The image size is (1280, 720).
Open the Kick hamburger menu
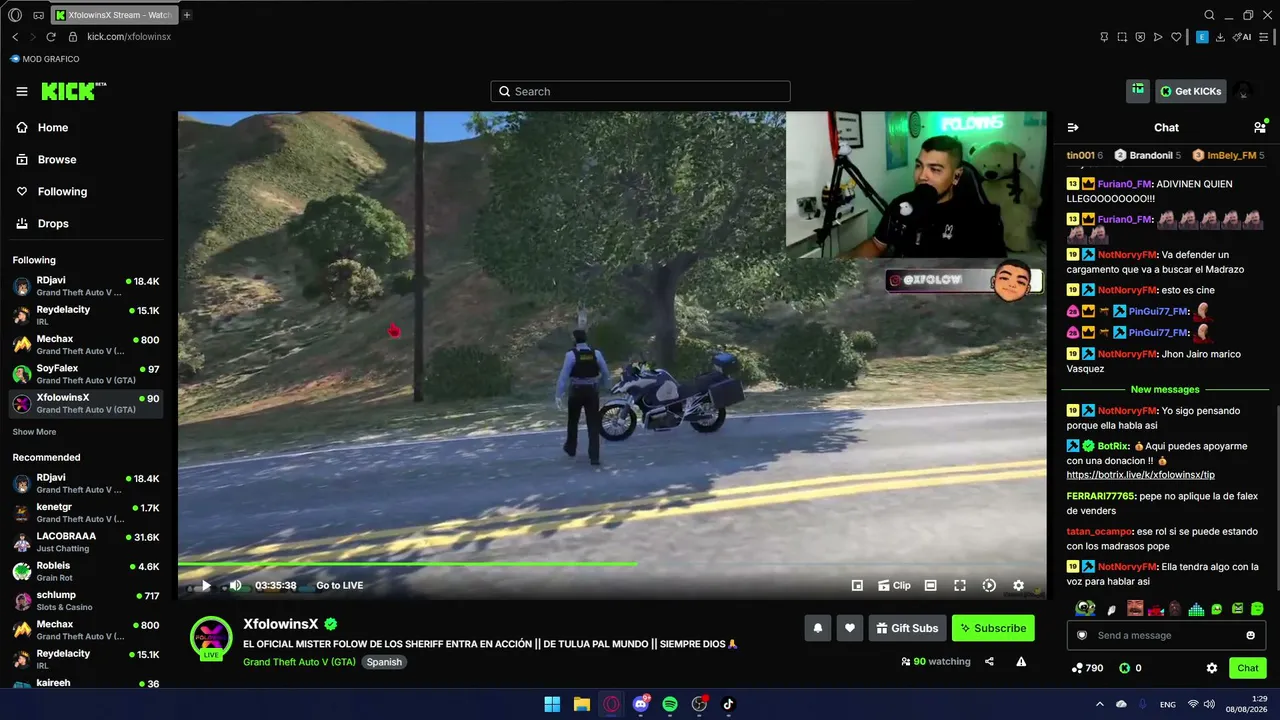pos(22,91)
